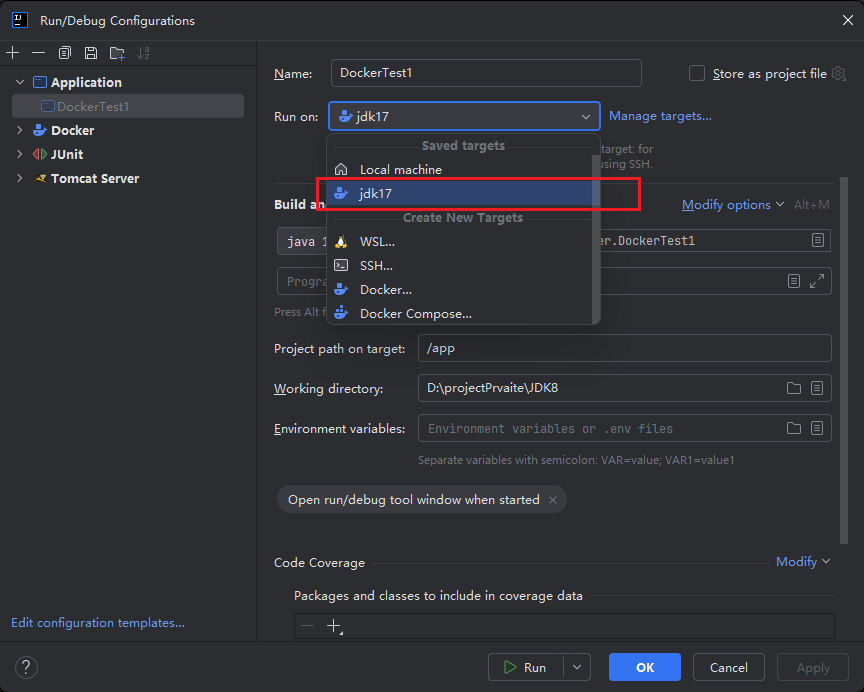Select the Tomcat Server configuration type
Image resolution: width=864 pixels, height=692 pixels.
click(95, 178)
